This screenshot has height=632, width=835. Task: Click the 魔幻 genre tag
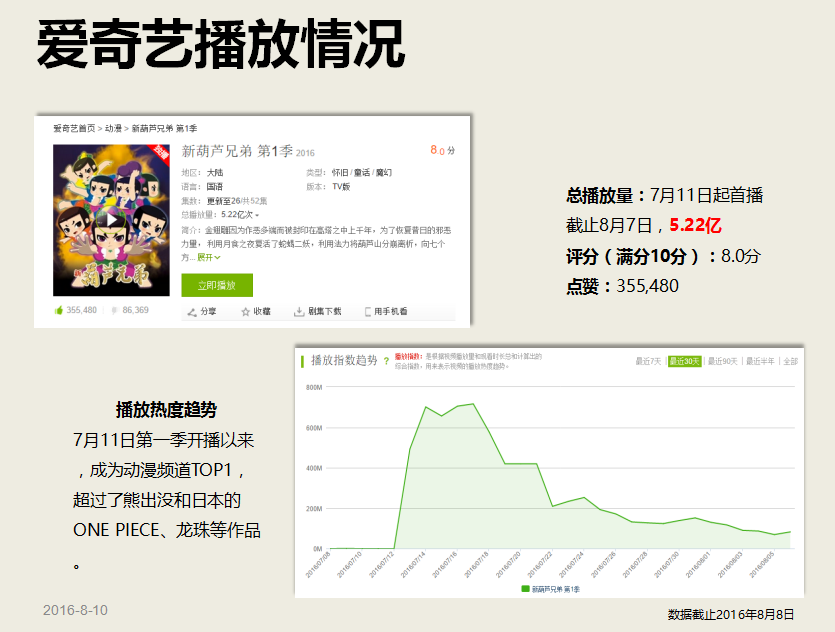pyautogui.click(x=384, y=173)
